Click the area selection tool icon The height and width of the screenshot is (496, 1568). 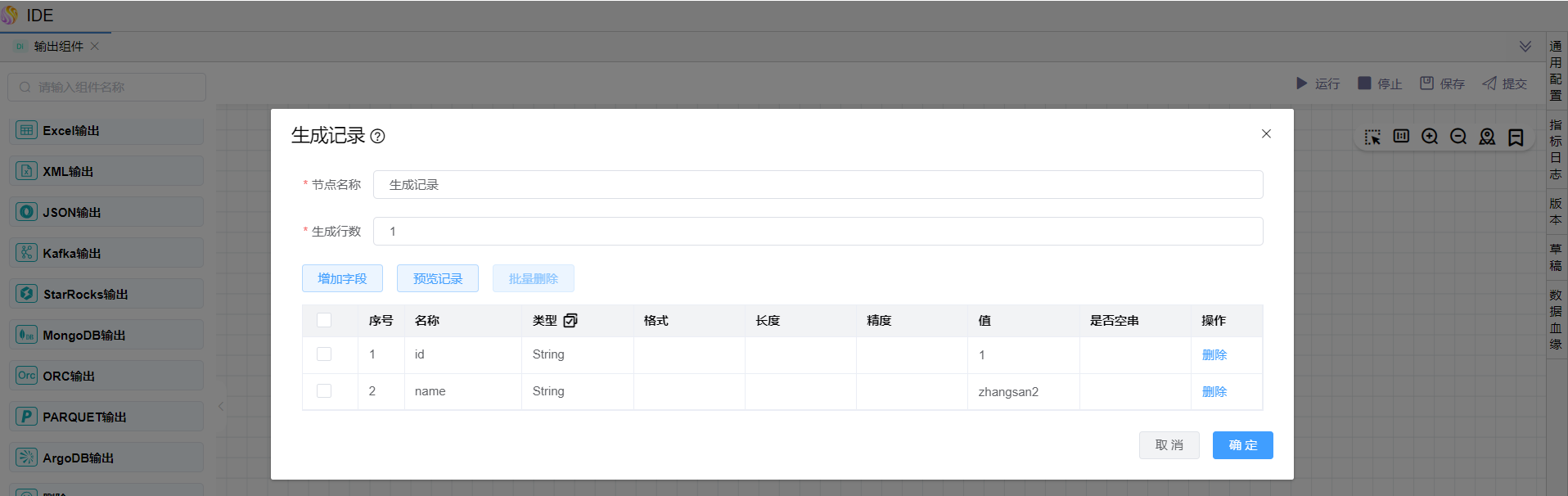point(1372,137)
